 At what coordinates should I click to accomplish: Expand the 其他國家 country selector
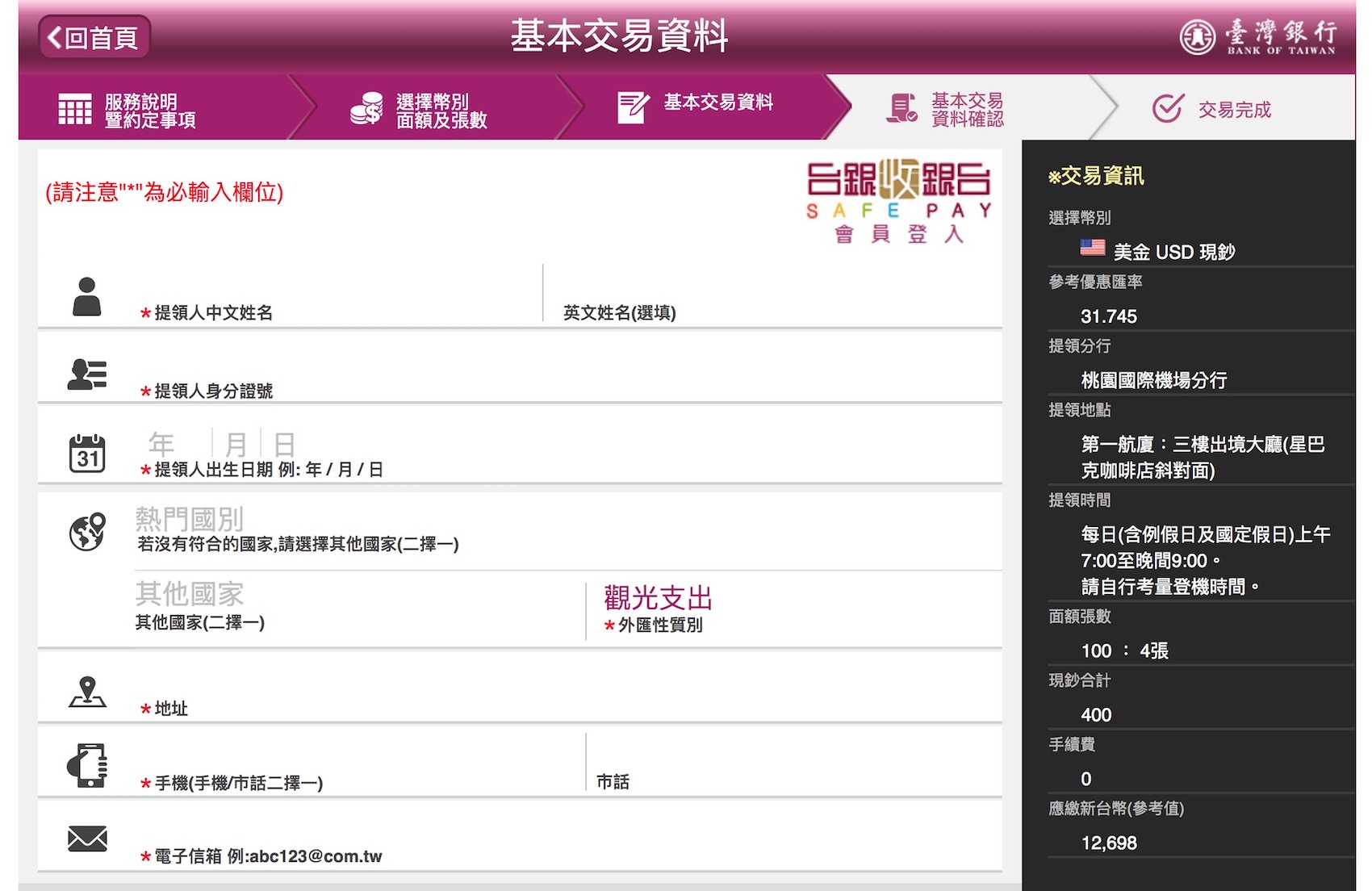click(x=355, y=595)
